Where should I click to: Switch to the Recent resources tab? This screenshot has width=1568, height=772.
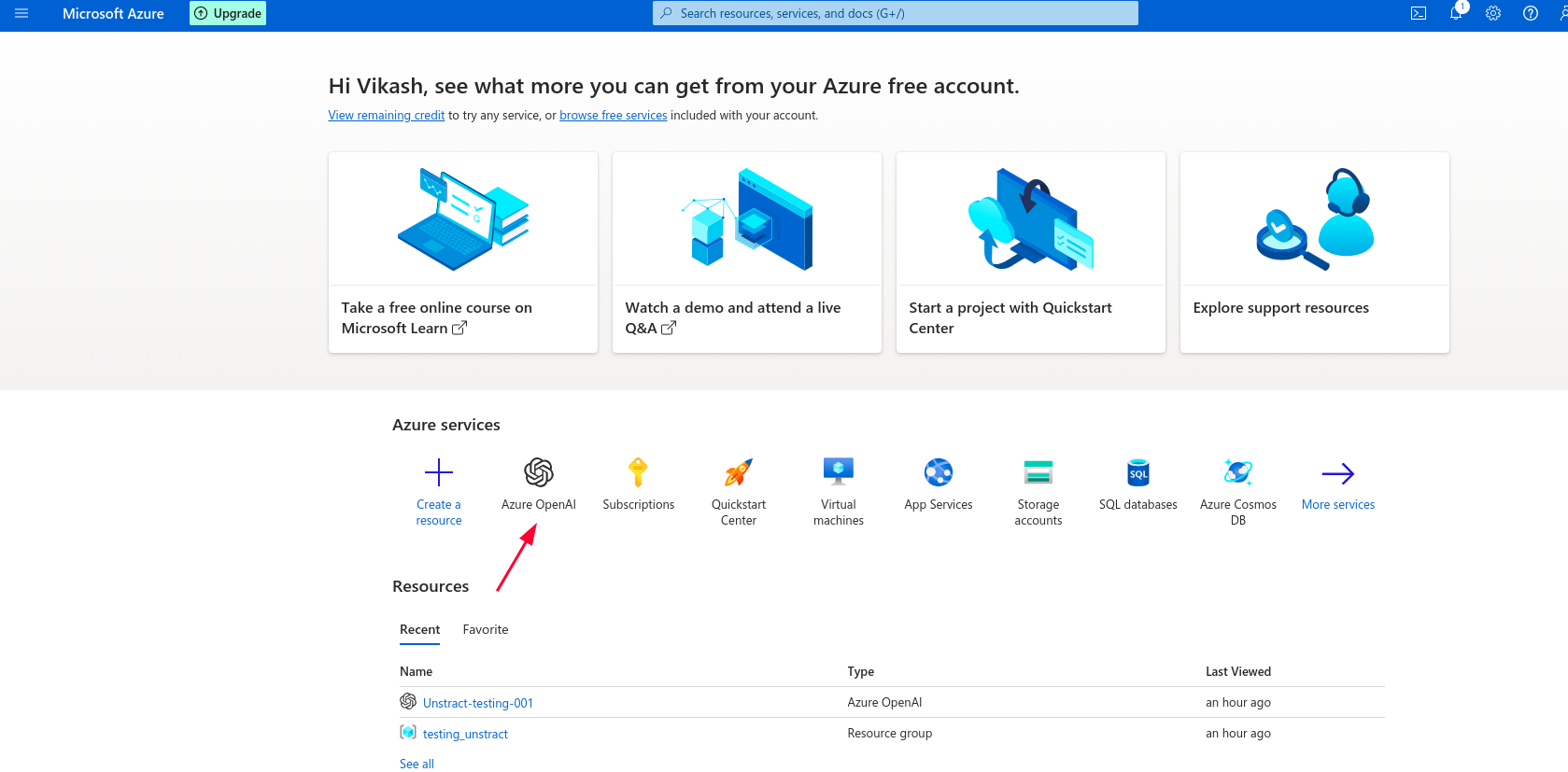(420, 630)
